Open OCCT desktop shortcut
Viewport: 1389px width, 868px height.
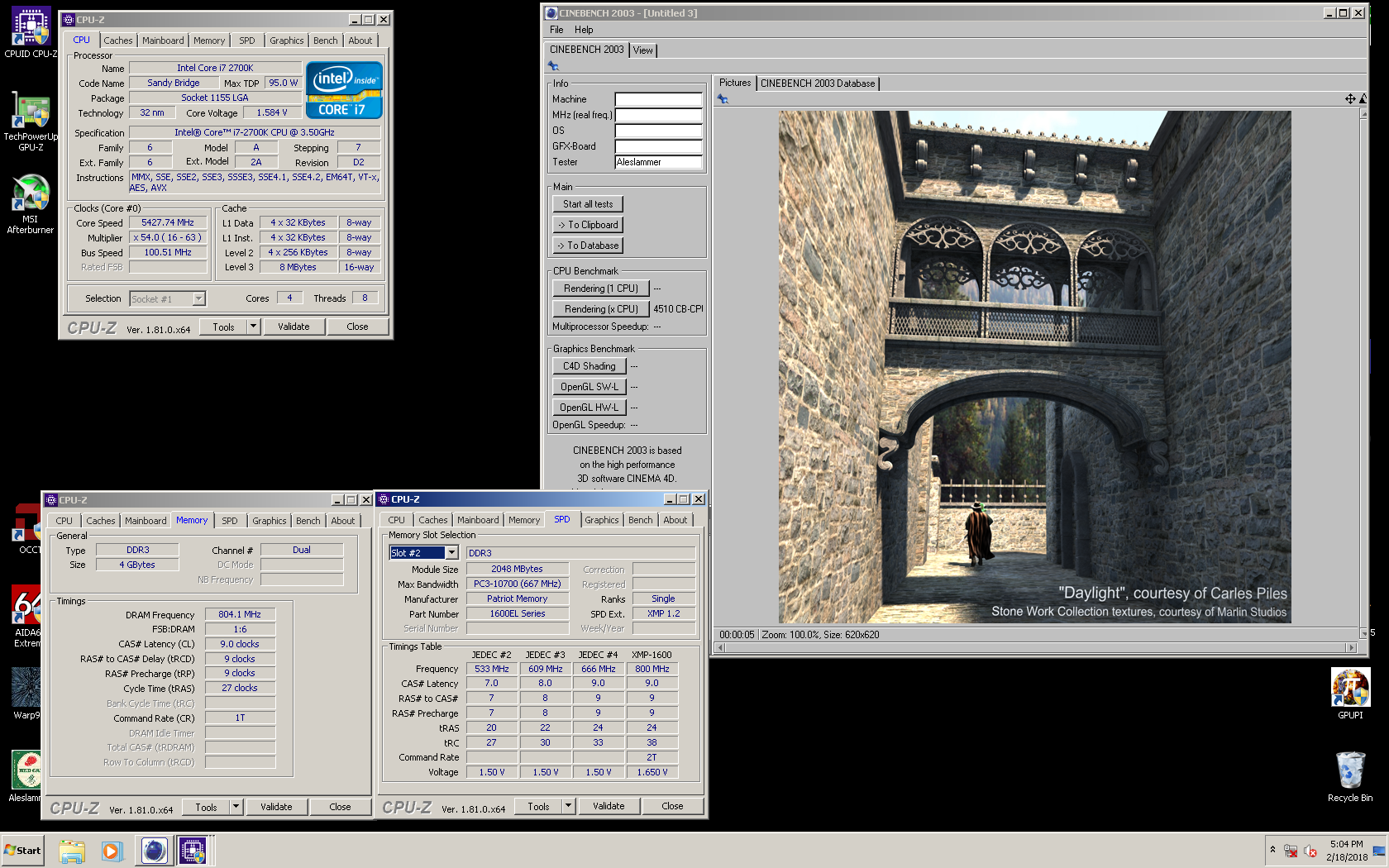point(28,529)
